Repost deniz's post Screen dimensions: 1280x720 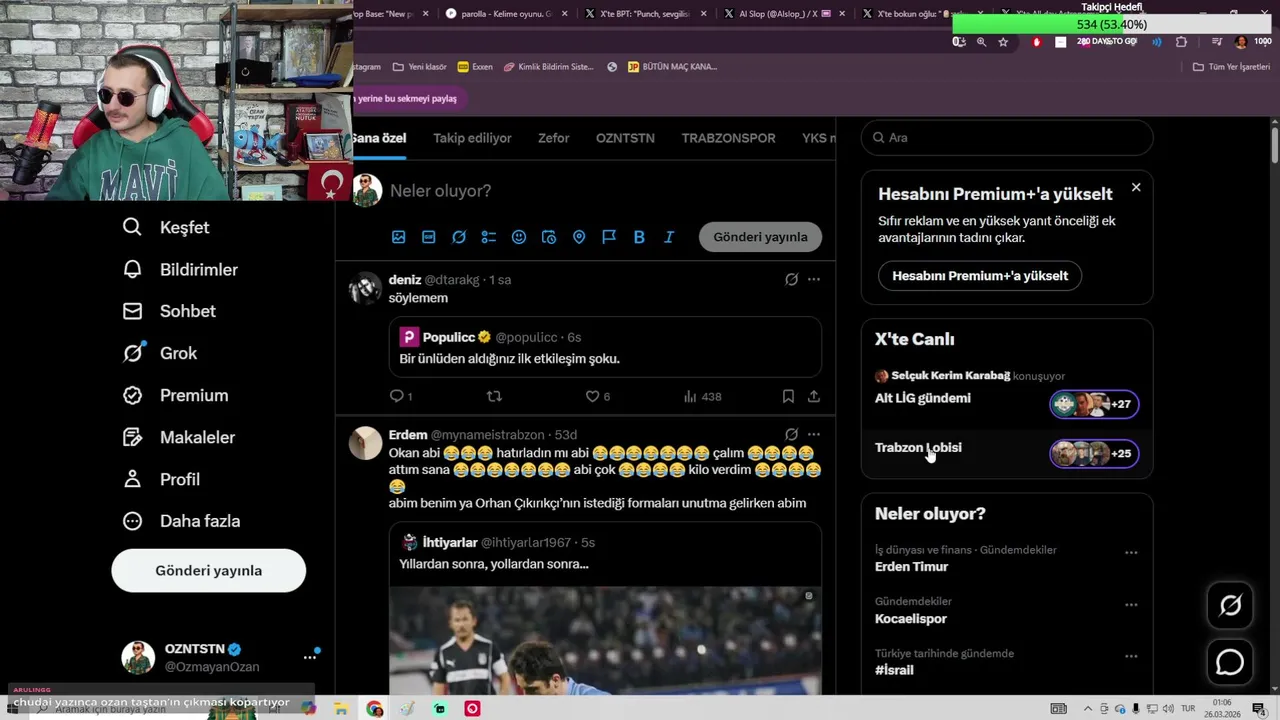pos(494,396)
